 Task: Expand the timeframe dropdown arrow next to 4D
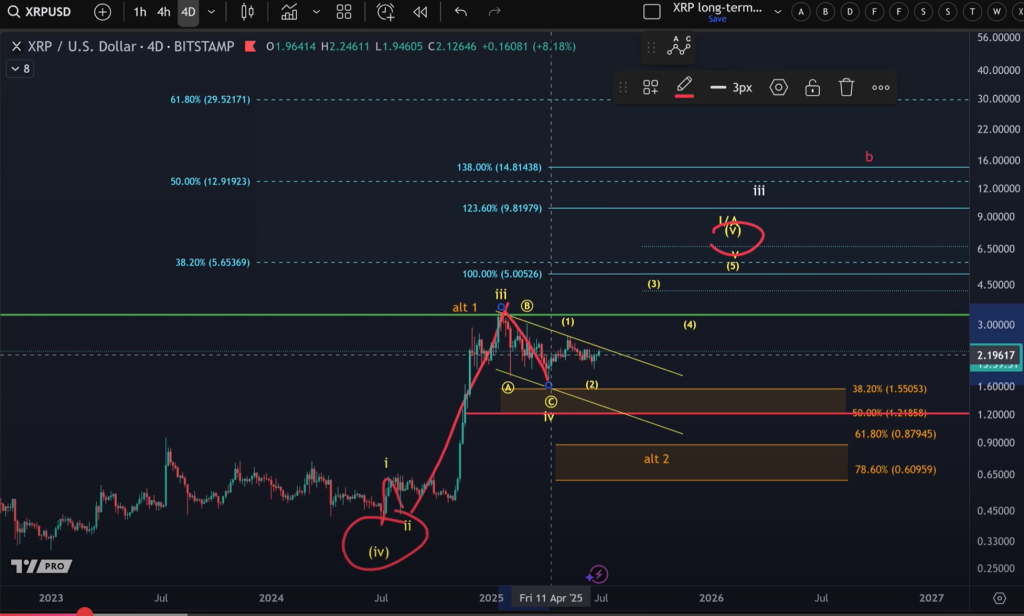210,13
